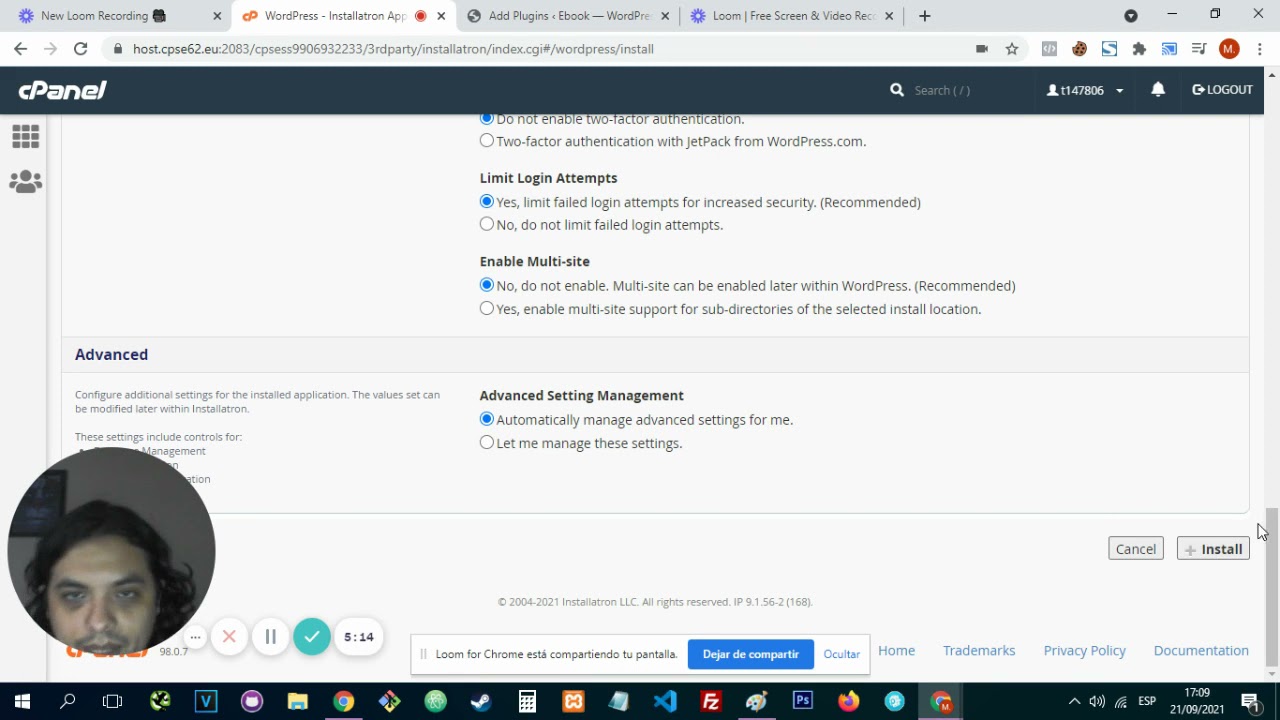Select No, do not limit failed login attempts
1280x720 pixels.
487,225
